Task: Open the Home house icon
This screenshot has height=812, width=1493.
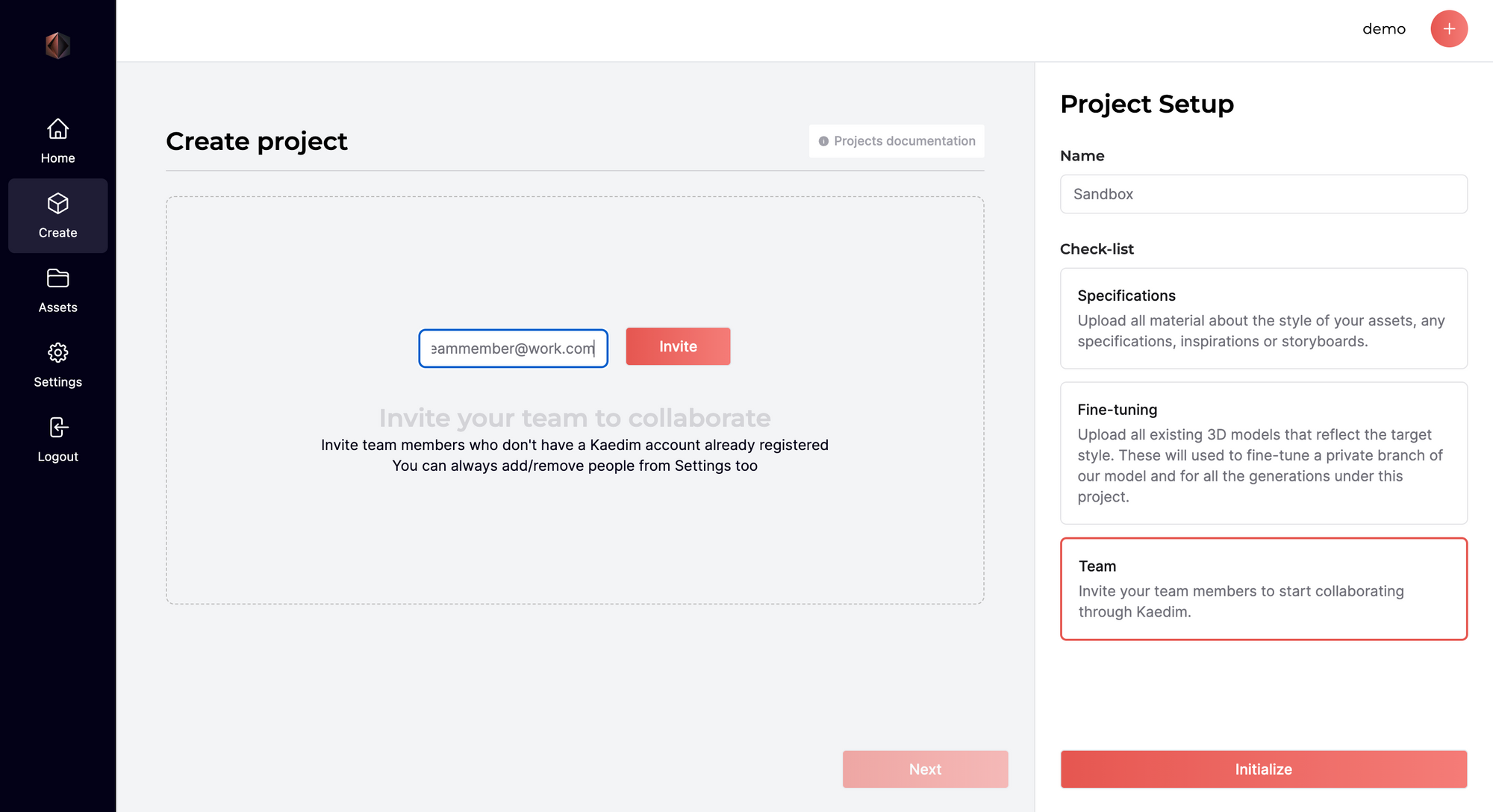Action: [x=57, y=129]
